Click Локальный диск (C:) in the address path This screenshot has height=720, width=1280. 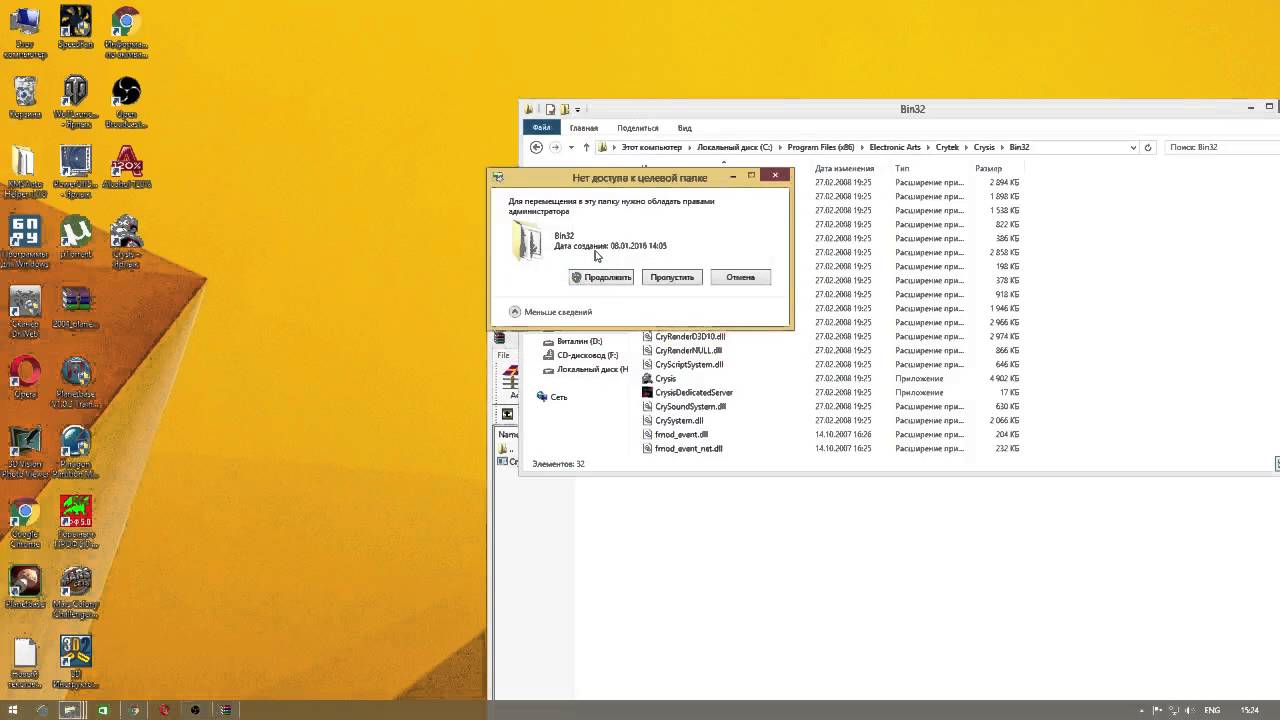point(734,147)
